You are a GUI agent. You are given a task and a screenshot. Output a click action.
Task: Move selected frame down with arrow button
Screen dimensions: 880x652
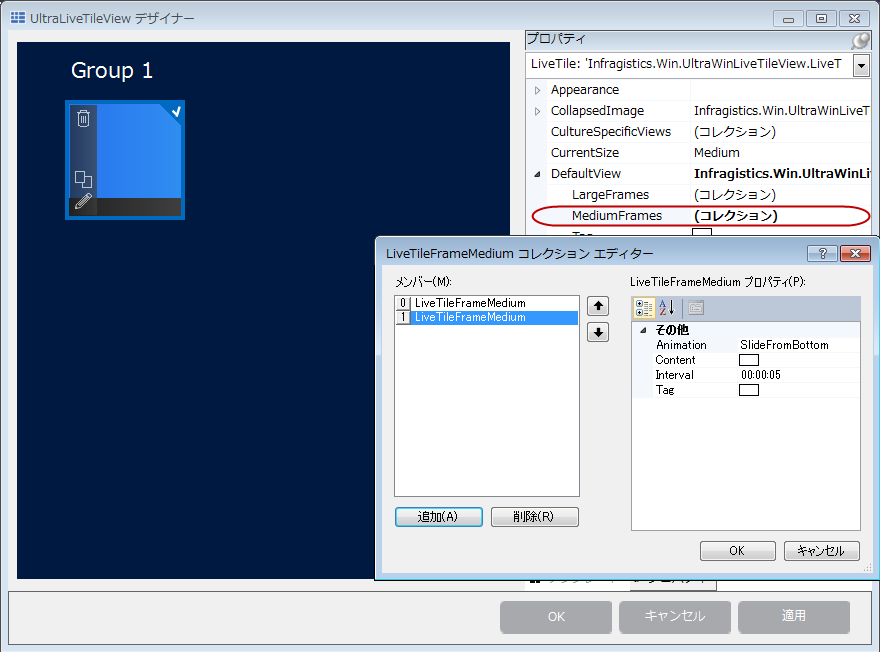click(597, 331)
